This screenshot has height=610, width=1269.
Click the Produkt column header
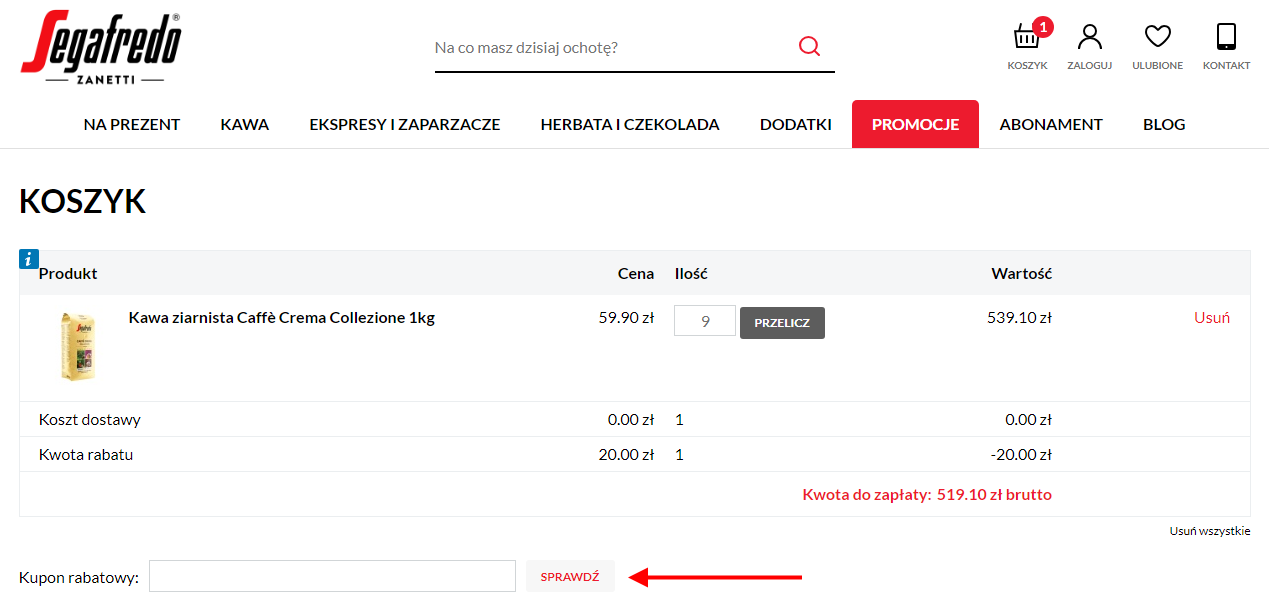click(68, 273)
